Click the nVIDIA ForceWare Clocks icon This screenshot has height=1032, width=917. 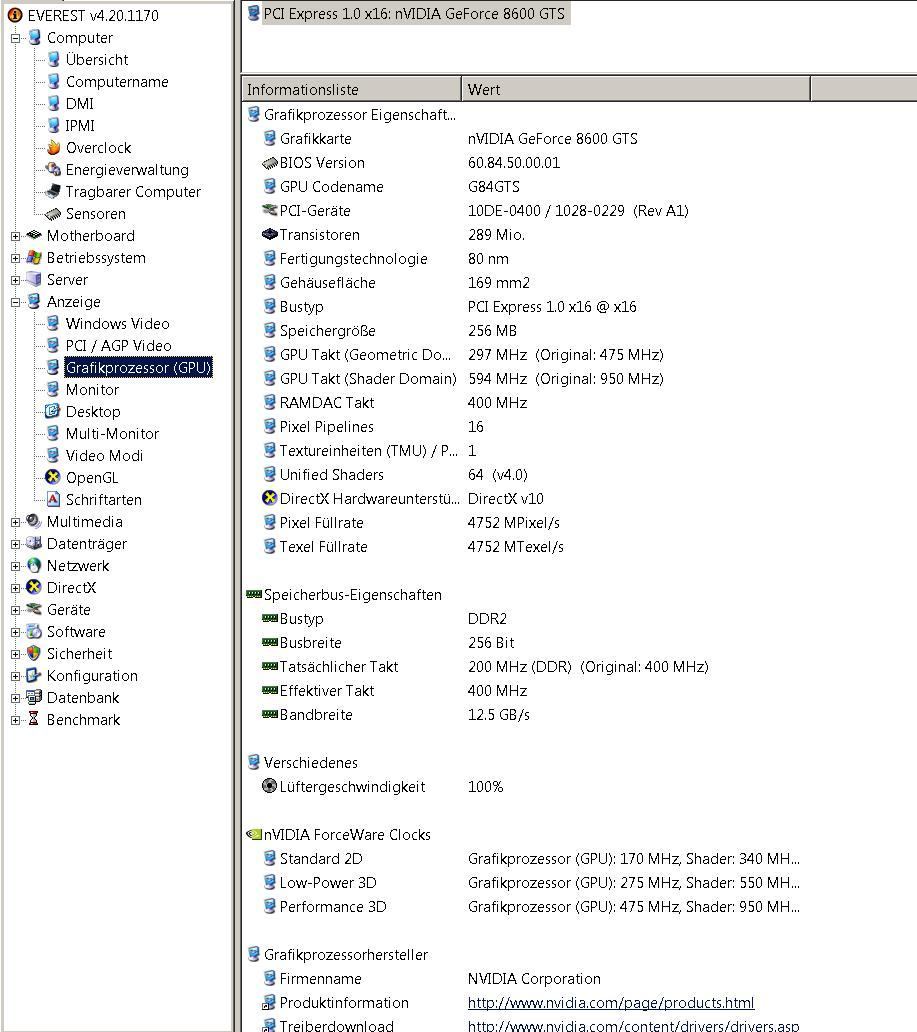click(x=253, y=835)
